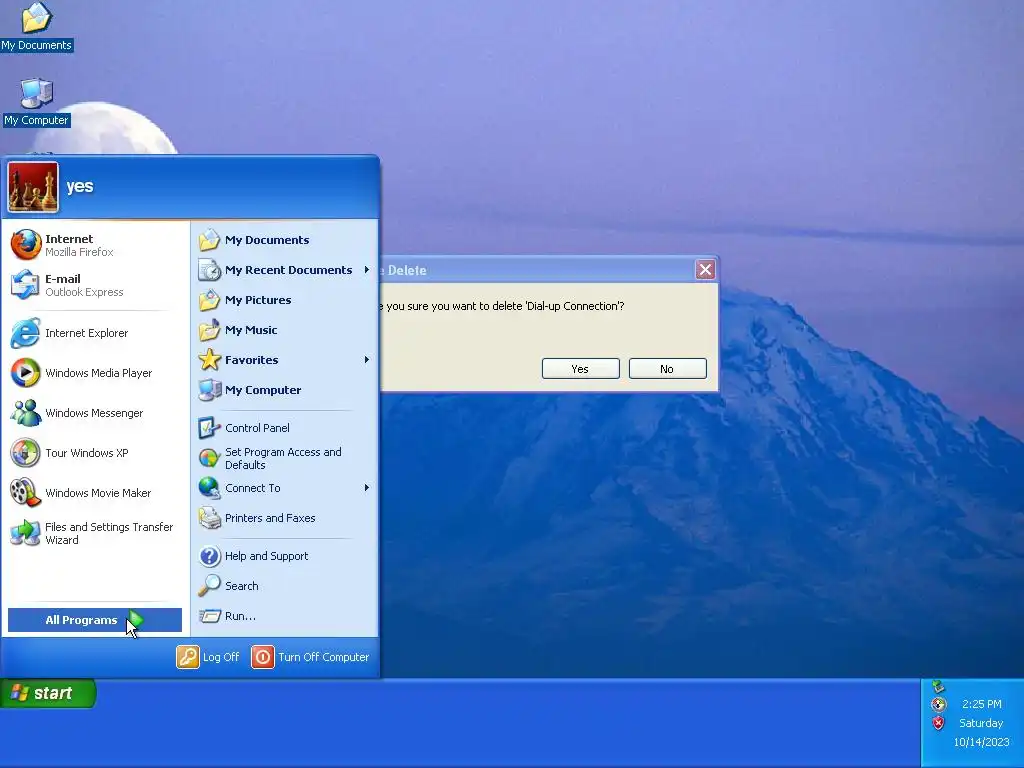The image size is (1024, 768).
Task: Click the Log Off label
Action: pyautogui.click(x=221, y=657)
